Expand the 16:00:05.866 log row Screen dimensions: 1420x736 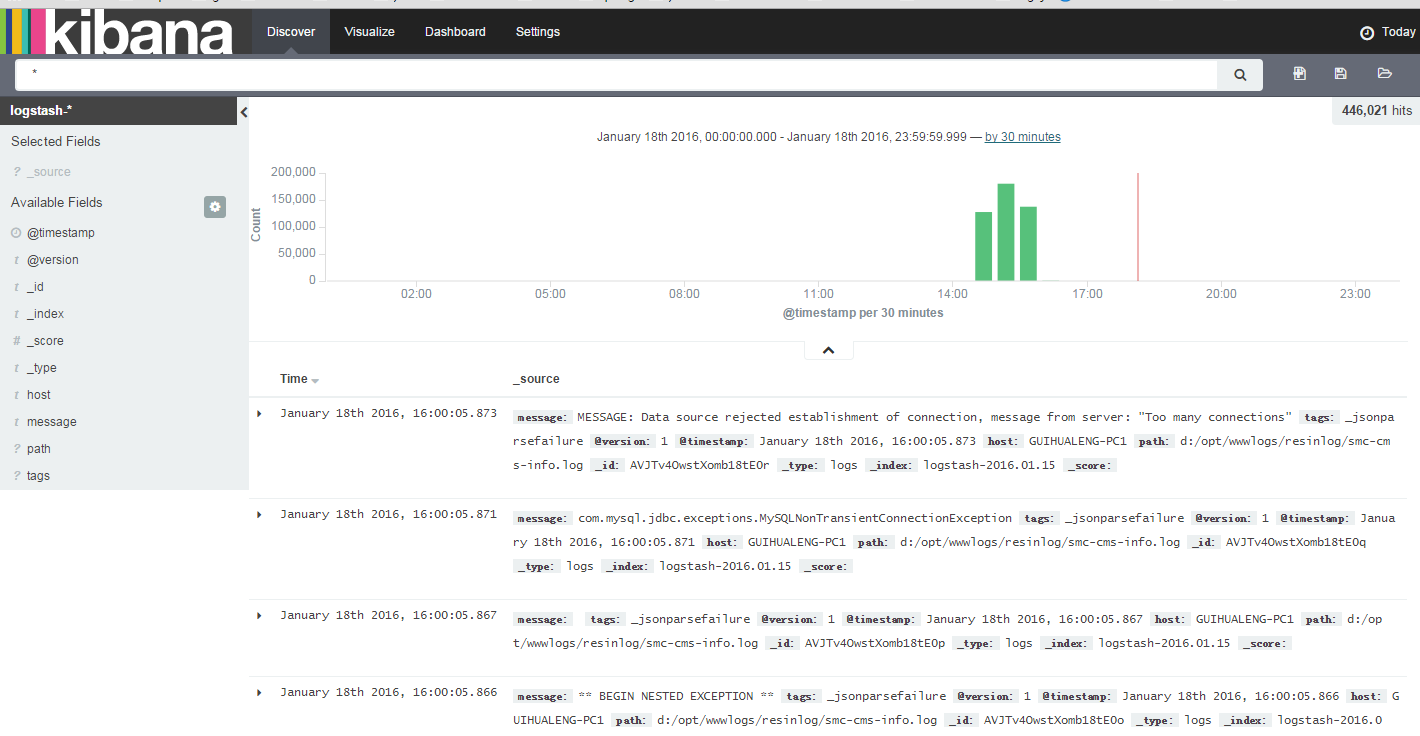259,692
